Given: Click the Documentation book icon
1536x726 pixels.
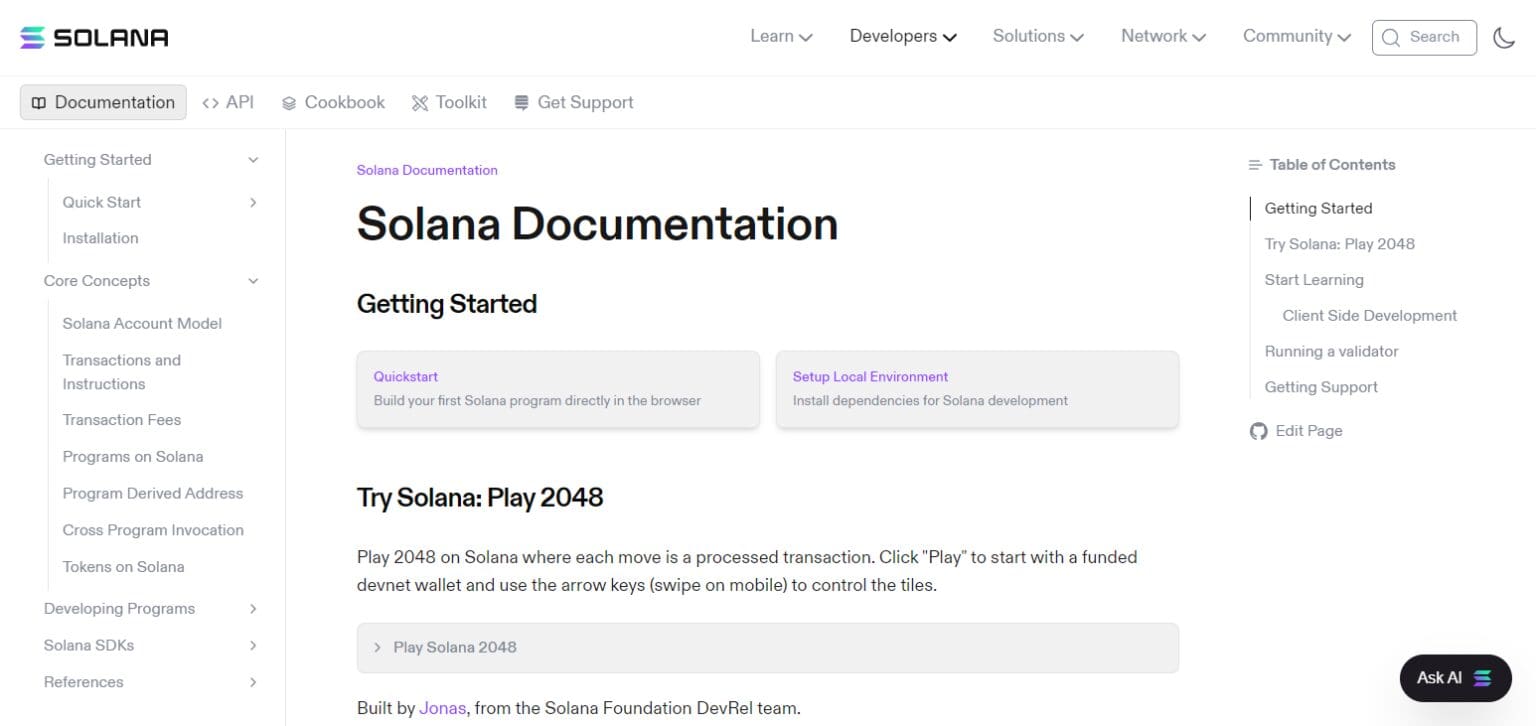Looking at the screenshot, I should tap(38, 102).
